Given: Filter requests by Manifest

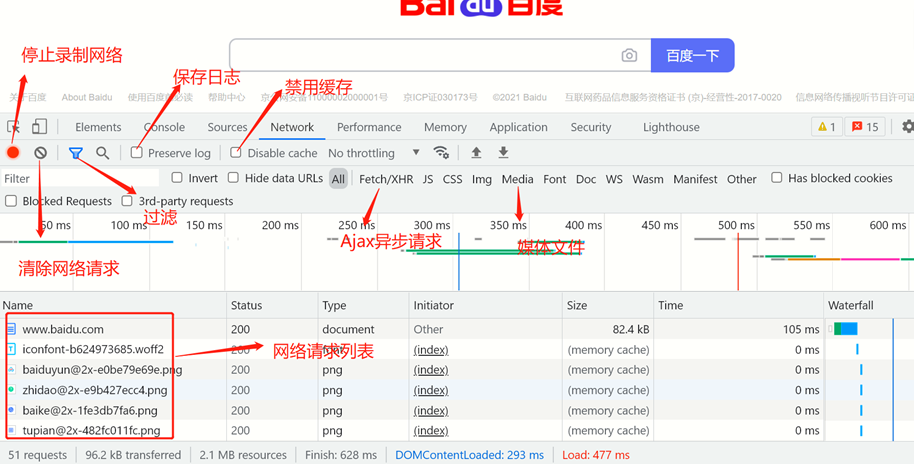Looking at the screenshot, I should tap(695, 179).
